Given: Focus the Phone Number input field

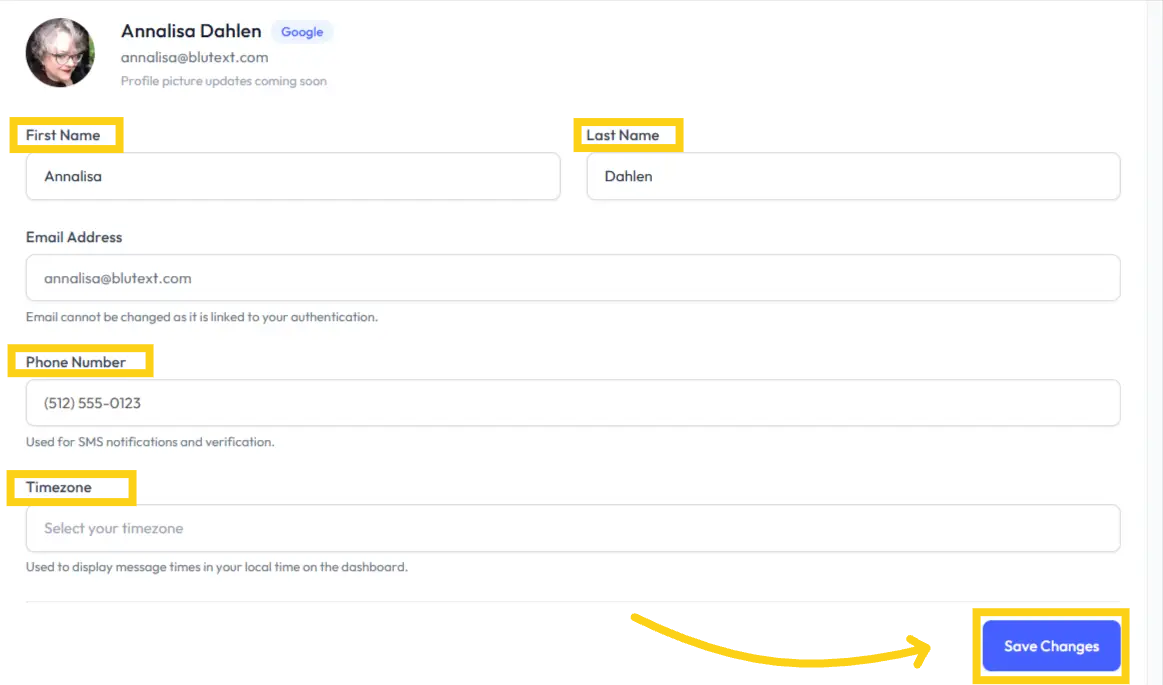Looking at the screenshot, I should point(572,403).
